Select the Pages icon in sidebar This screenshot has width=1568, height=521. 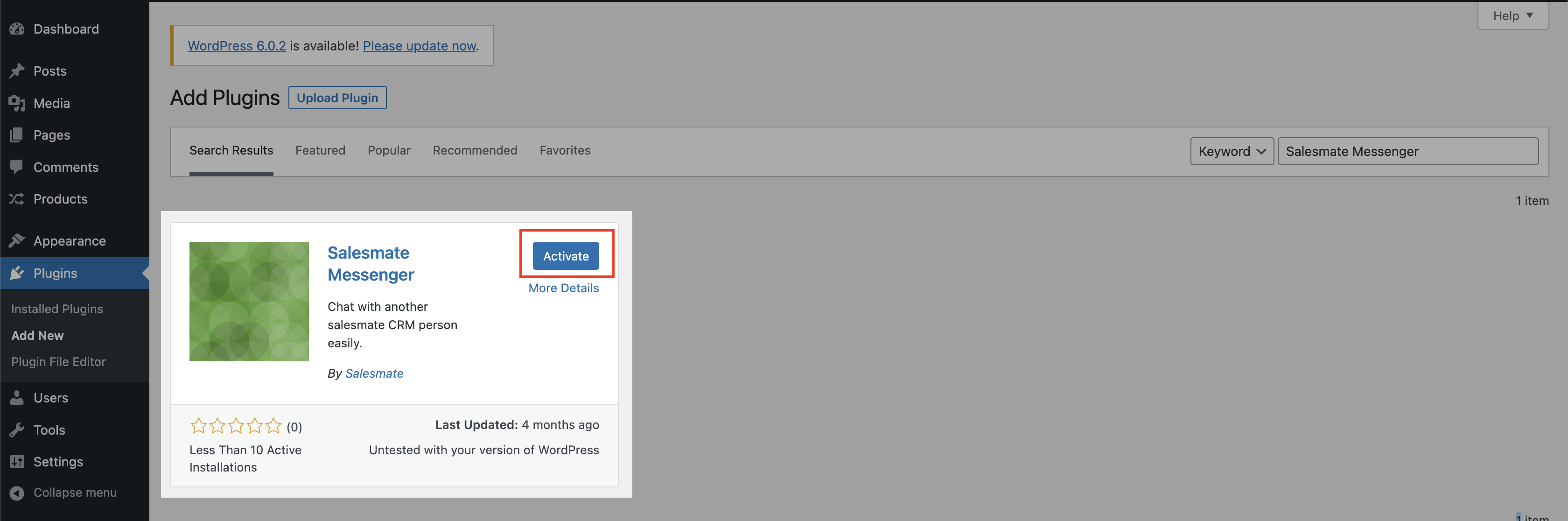17,134
